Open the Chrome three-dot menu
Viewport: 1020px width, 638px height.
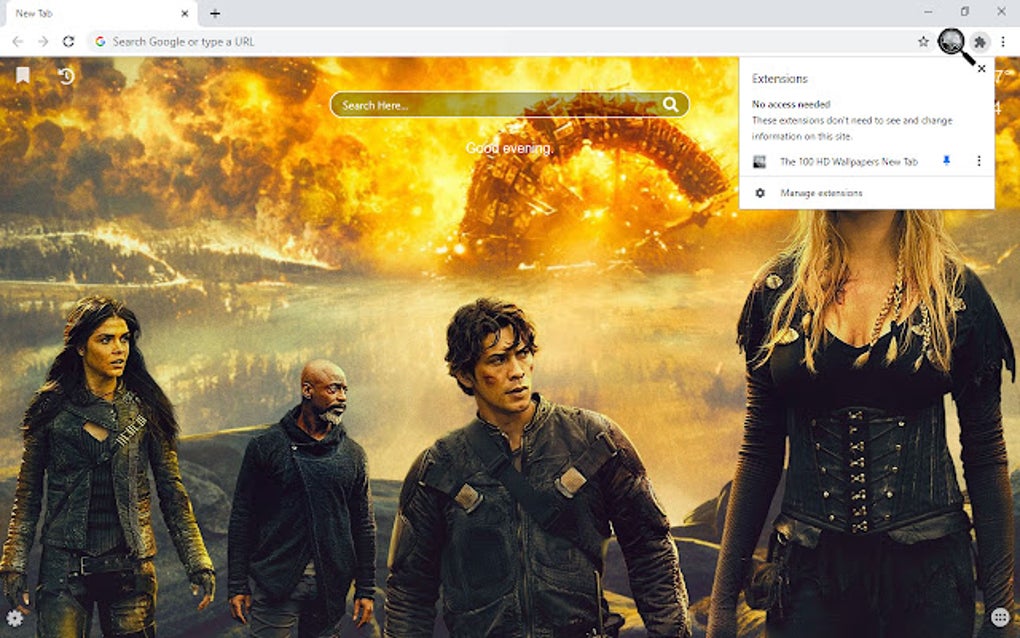1003,42
